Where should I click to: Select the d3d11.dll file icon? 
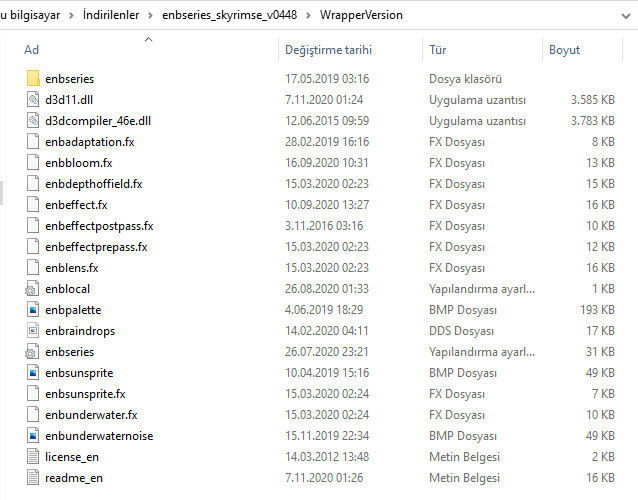tap(33, 99)
